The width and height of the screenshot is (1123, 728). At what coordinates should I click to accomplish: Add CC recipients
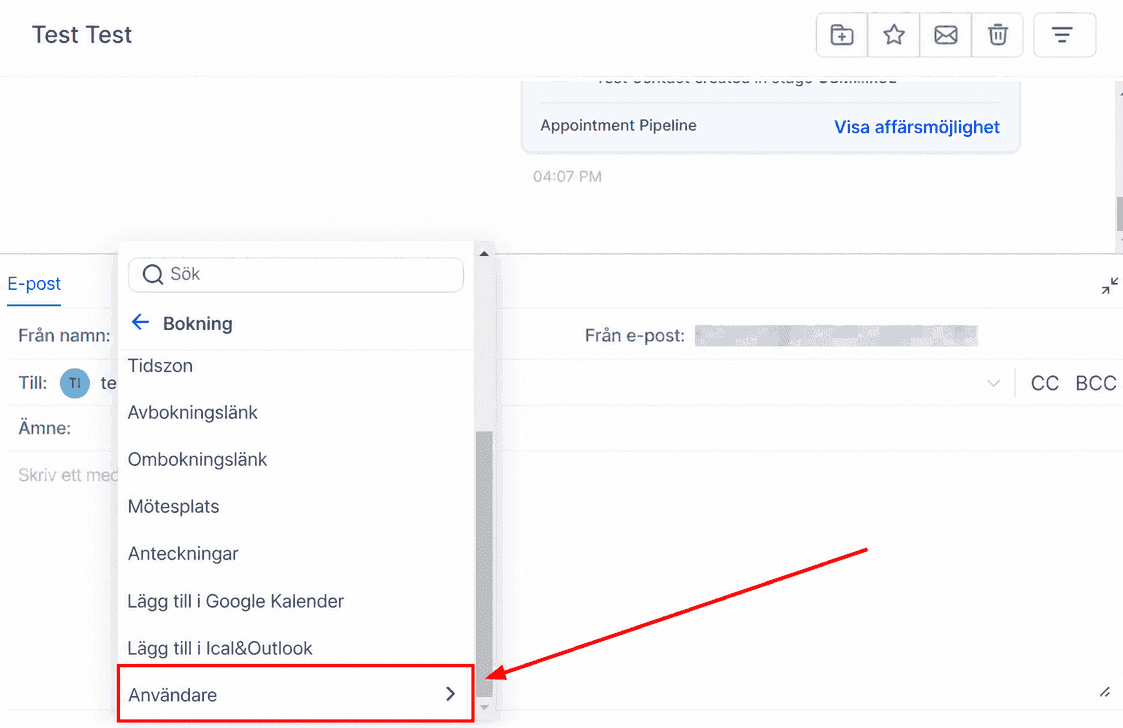[1044, 383]
